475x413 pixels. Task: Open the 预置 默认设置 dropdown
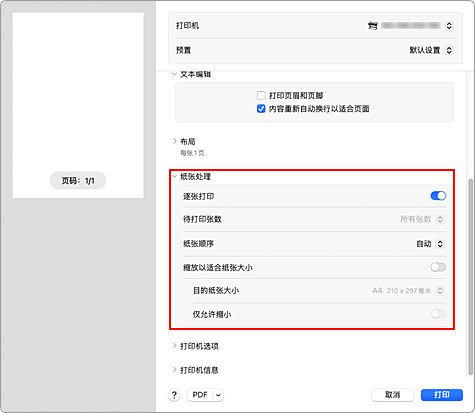pyautogui.click(x=449, y=50)
